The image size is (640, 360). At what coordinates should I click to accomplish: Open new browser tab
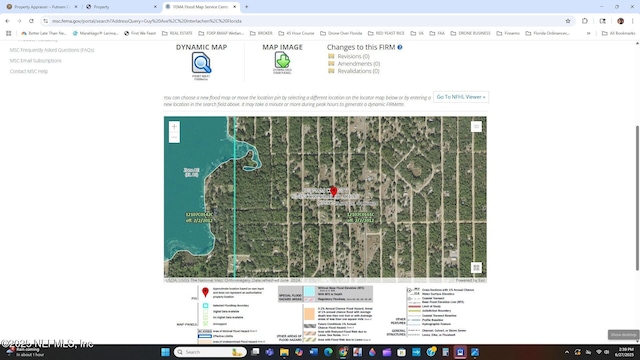(246, 7)
